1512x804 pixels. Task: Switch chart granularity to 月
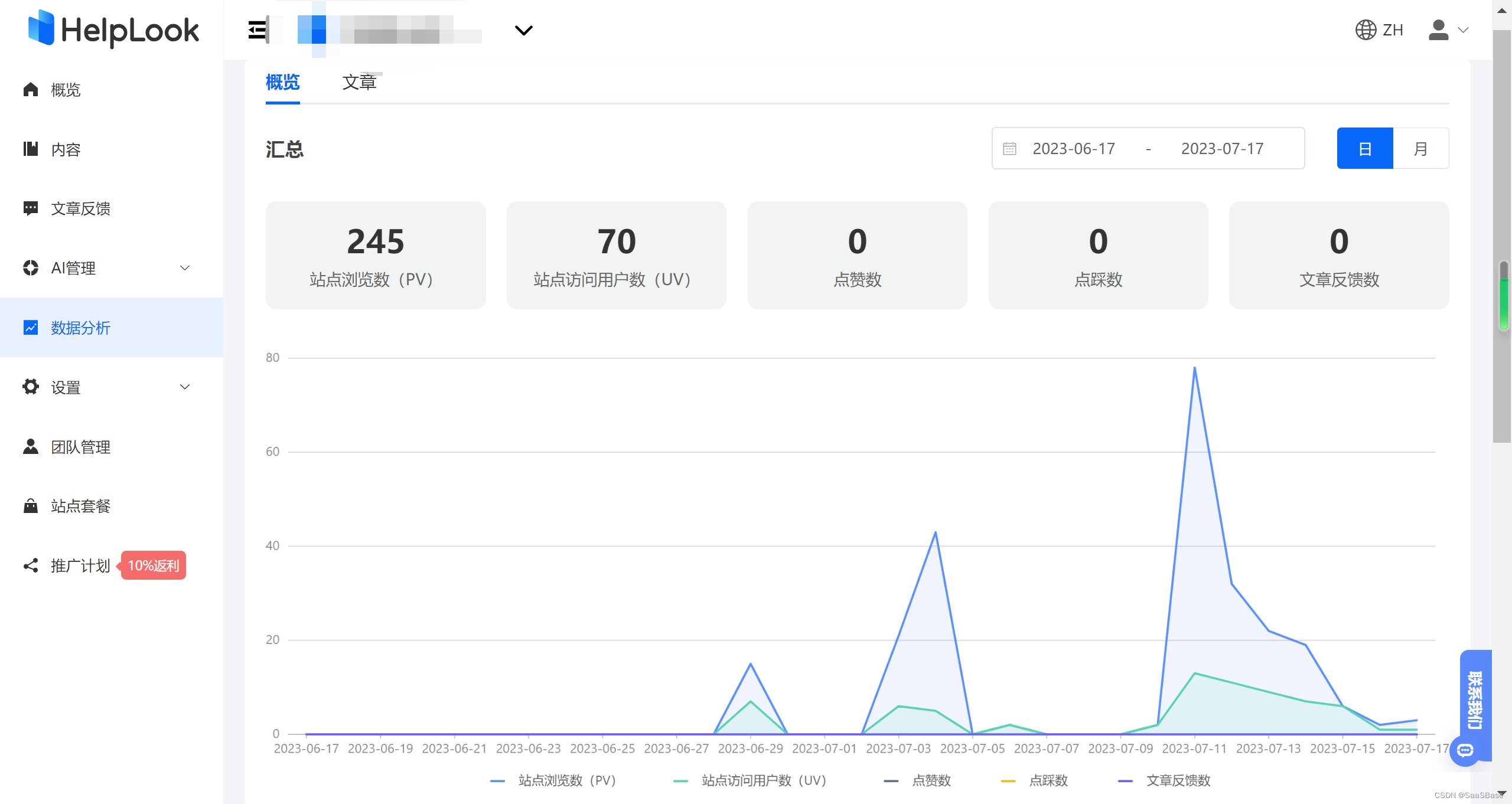pos(1420,149)
